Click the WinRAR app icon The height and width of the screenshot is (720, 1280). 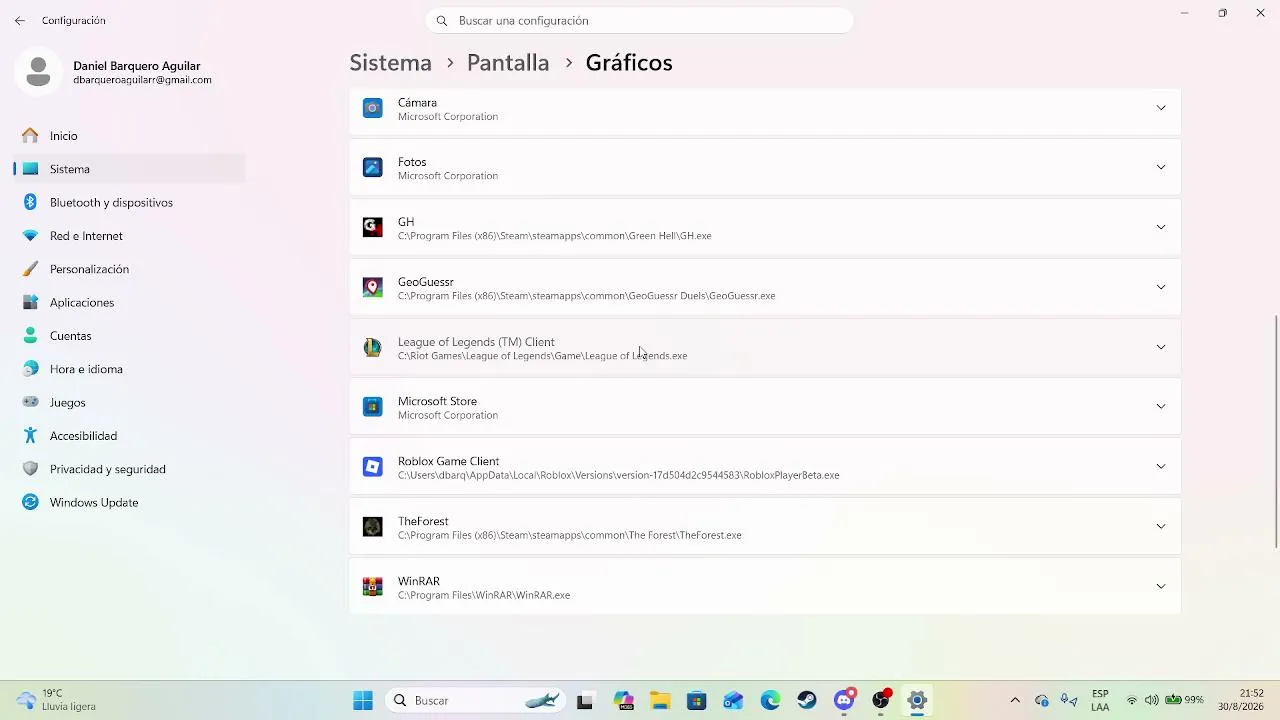372,587
